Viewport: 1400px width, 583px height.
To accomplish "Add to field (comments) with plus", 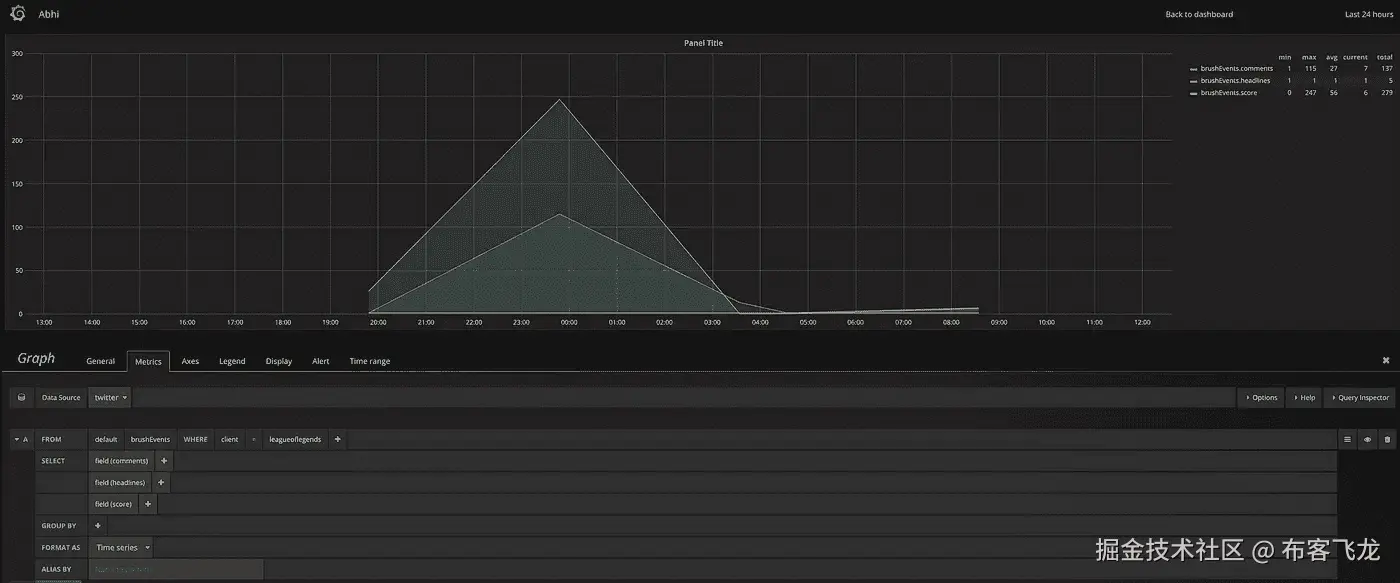I will click(x=165, y=461).
